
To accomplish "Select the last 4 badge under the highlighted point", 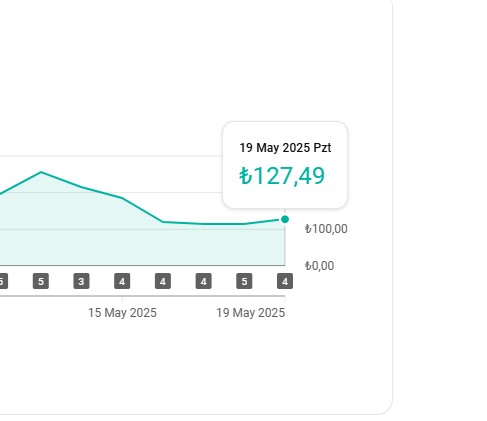I will [x=285, y=281].
